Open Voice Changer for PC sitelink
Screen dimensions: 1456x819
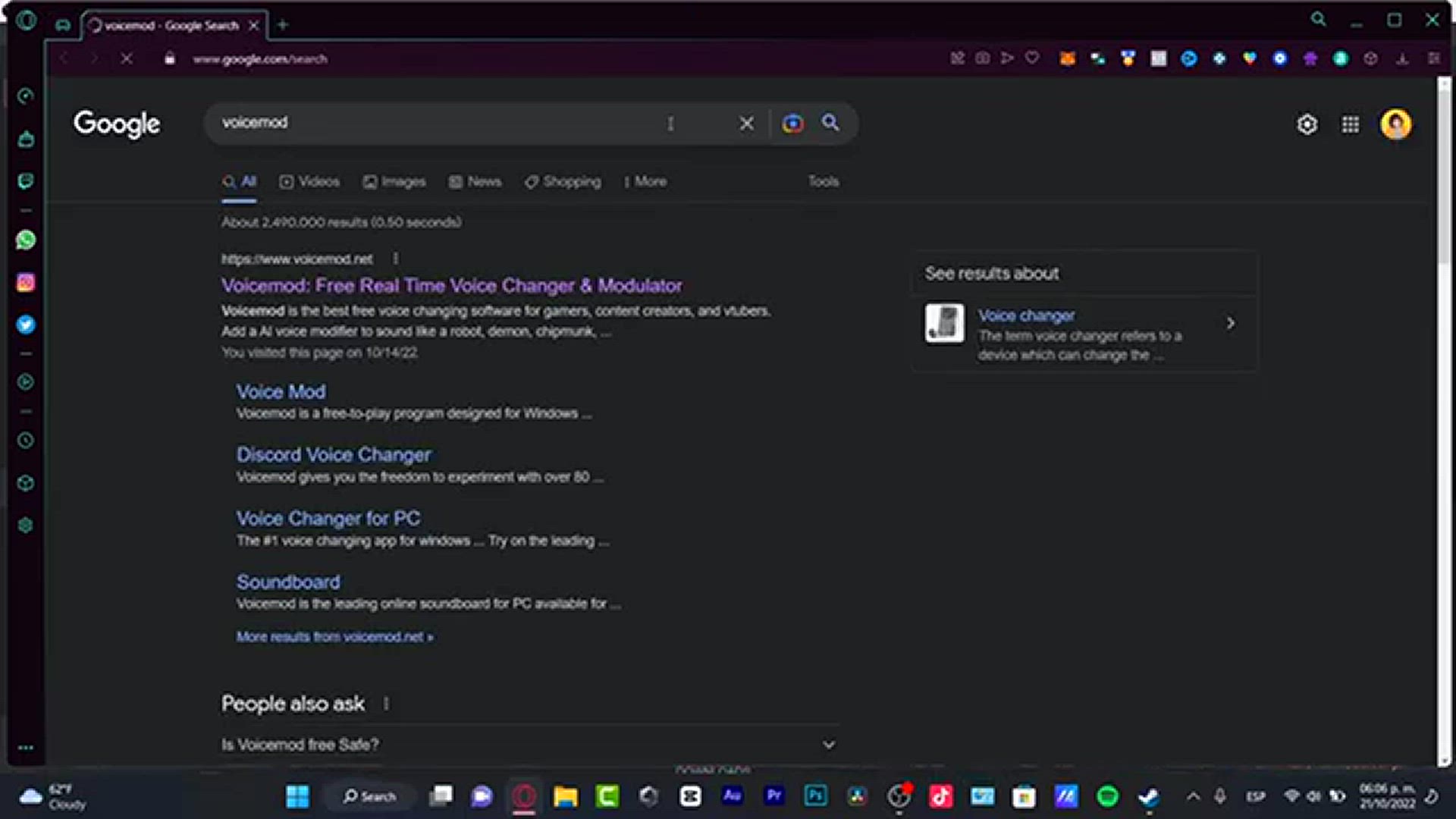click(x=328, y=519)
